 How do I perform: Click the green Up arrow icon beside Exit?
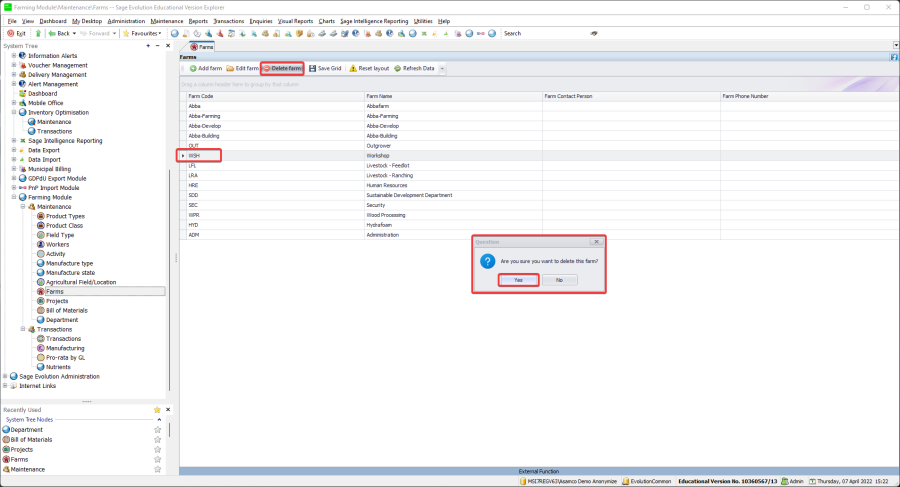(x=38, y=33)
